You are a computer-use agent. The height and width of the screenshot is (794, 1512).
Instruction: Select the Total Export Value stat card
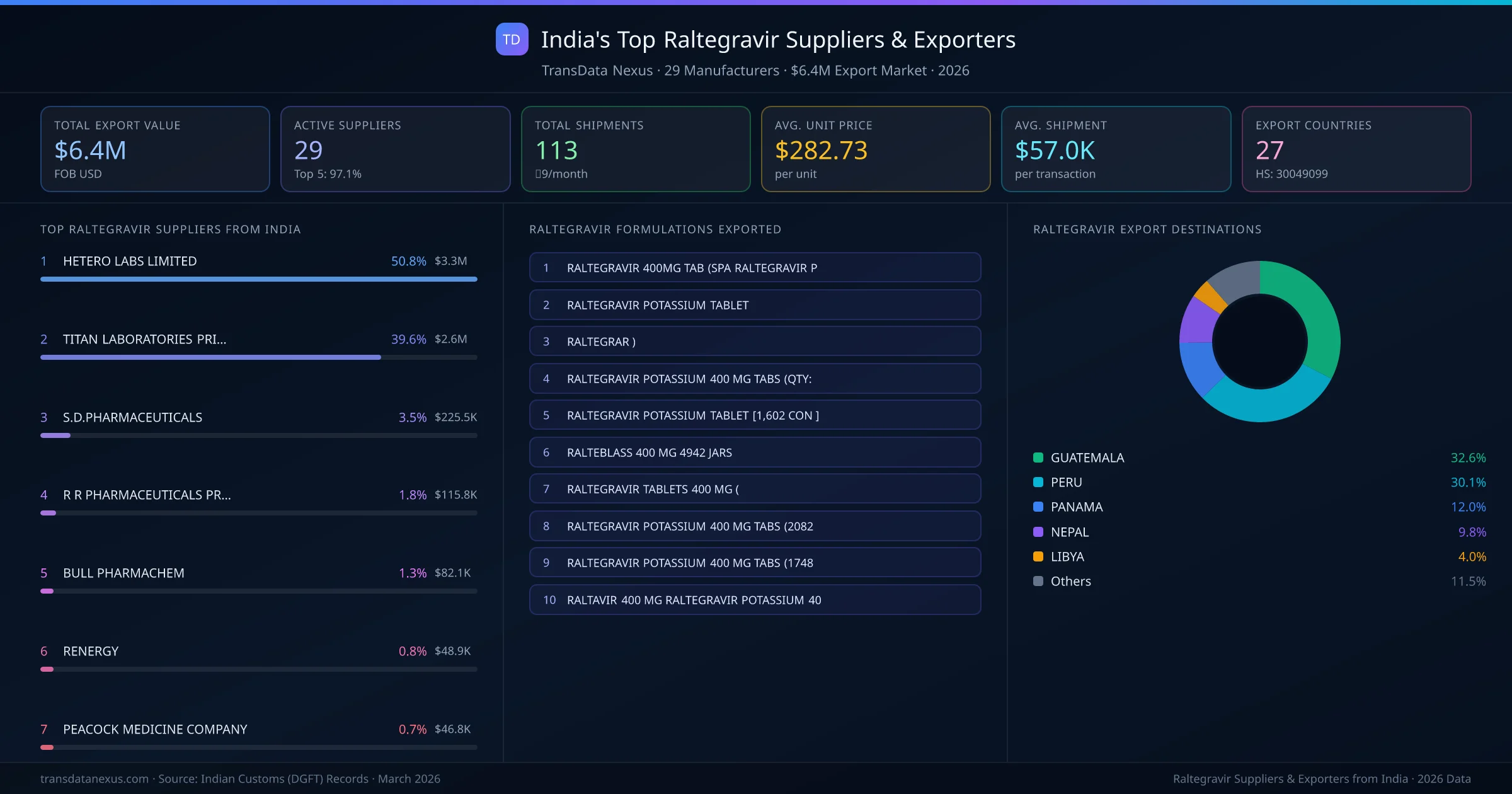(154, 149)
